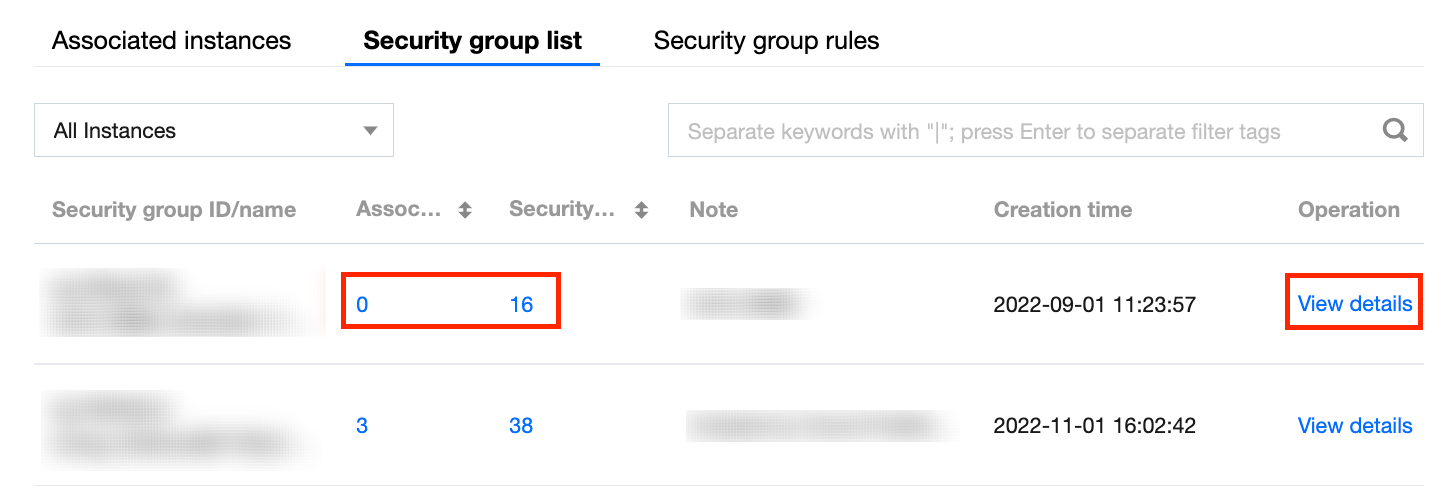View details of the 2022-09-01 security group

[x=1354, y=304]
